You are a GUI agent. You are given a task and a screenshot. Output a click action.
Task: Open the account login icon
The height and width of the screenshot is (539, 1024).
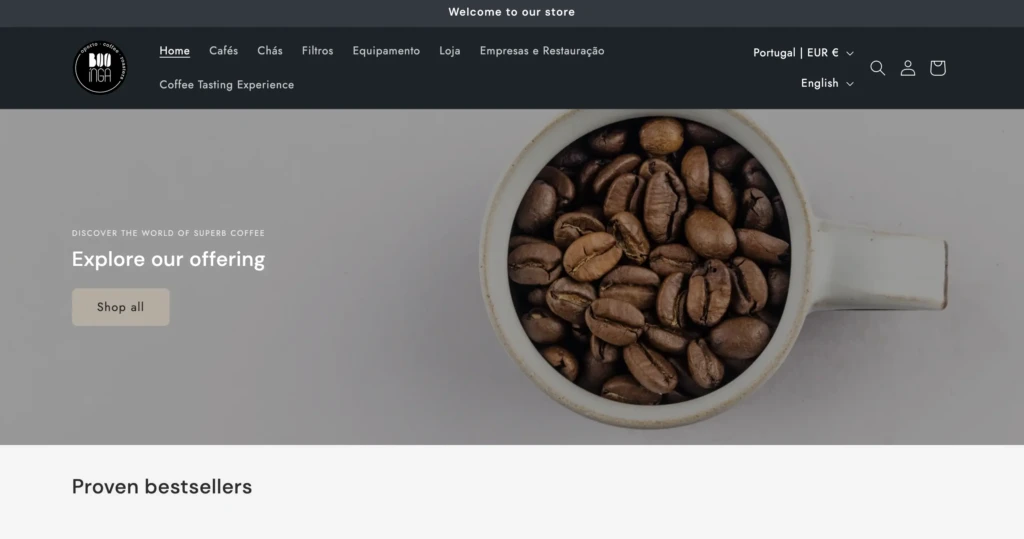pos(908,68)
